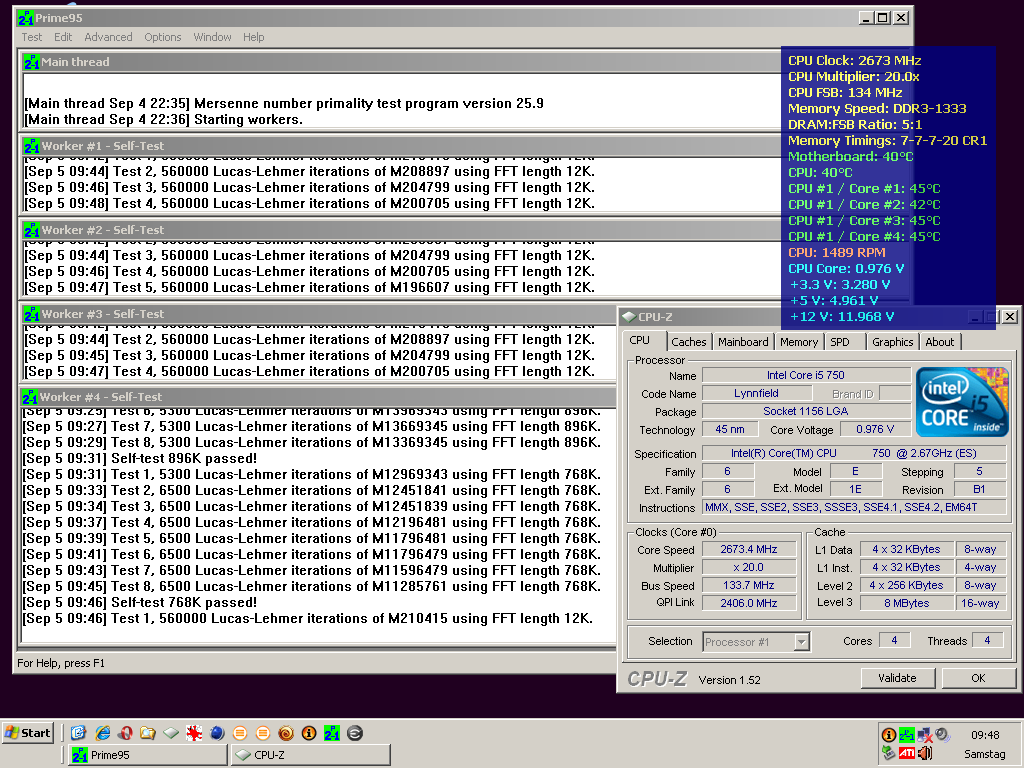Image resolution: width=1024 pixels, height=768 pixels.
Task: Click the disconnected network tray icon
Action: pyautogui.click(x=925, y=735)
